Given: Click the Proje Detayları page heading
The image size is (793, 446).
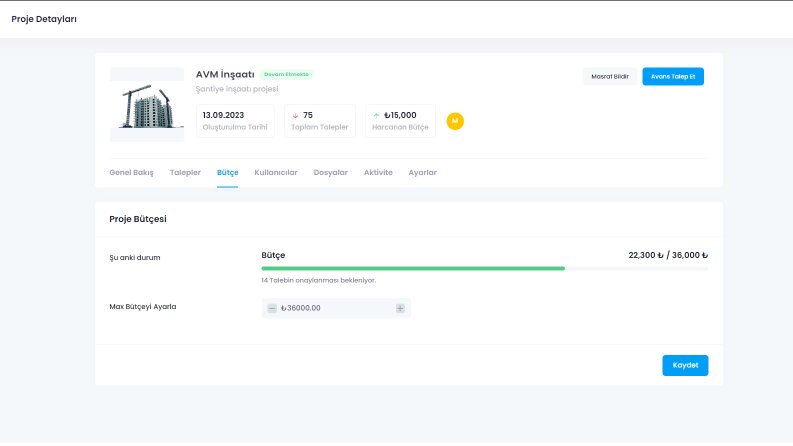Looking at the screenshot, I should click(x=44, y=19).
